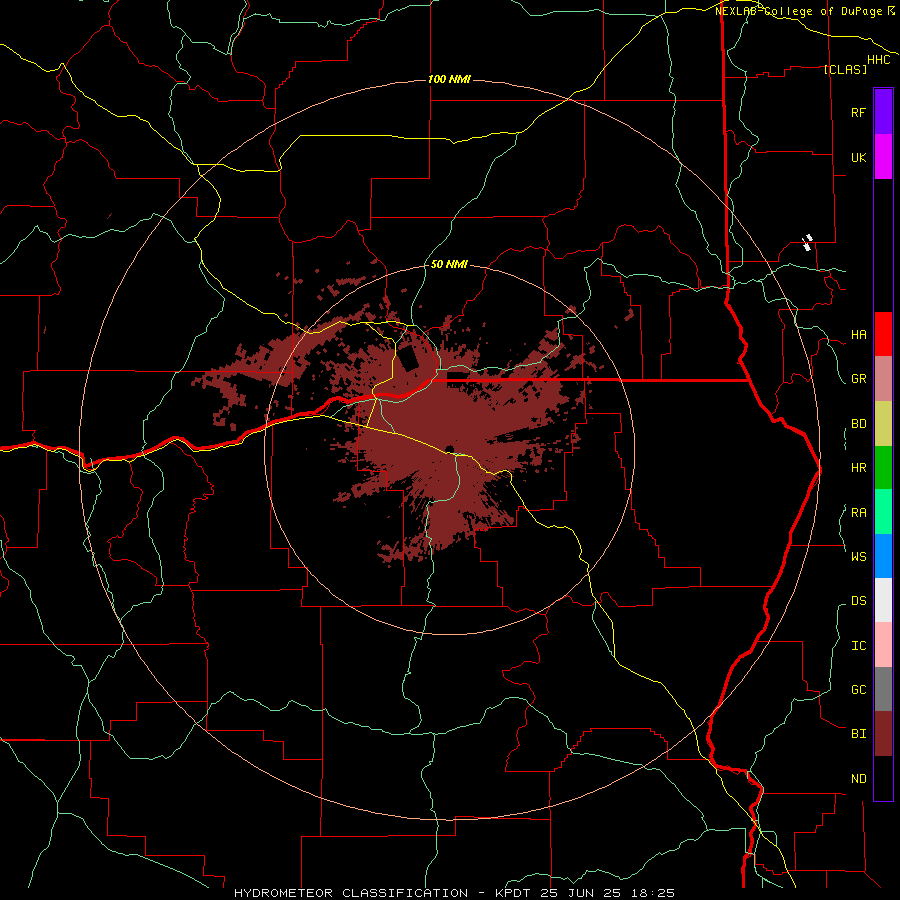The width and height of the screenshot is (900, 900).
Task: Pick the RA mint green legend swatch
Action: click(883, 512)
